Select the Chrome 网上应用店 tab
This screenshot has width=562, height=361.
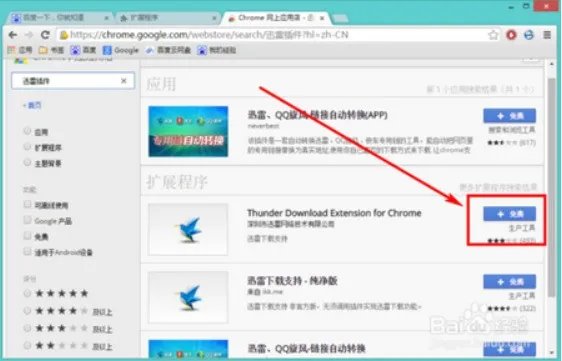pyautogui.click(x=276, y=18)
